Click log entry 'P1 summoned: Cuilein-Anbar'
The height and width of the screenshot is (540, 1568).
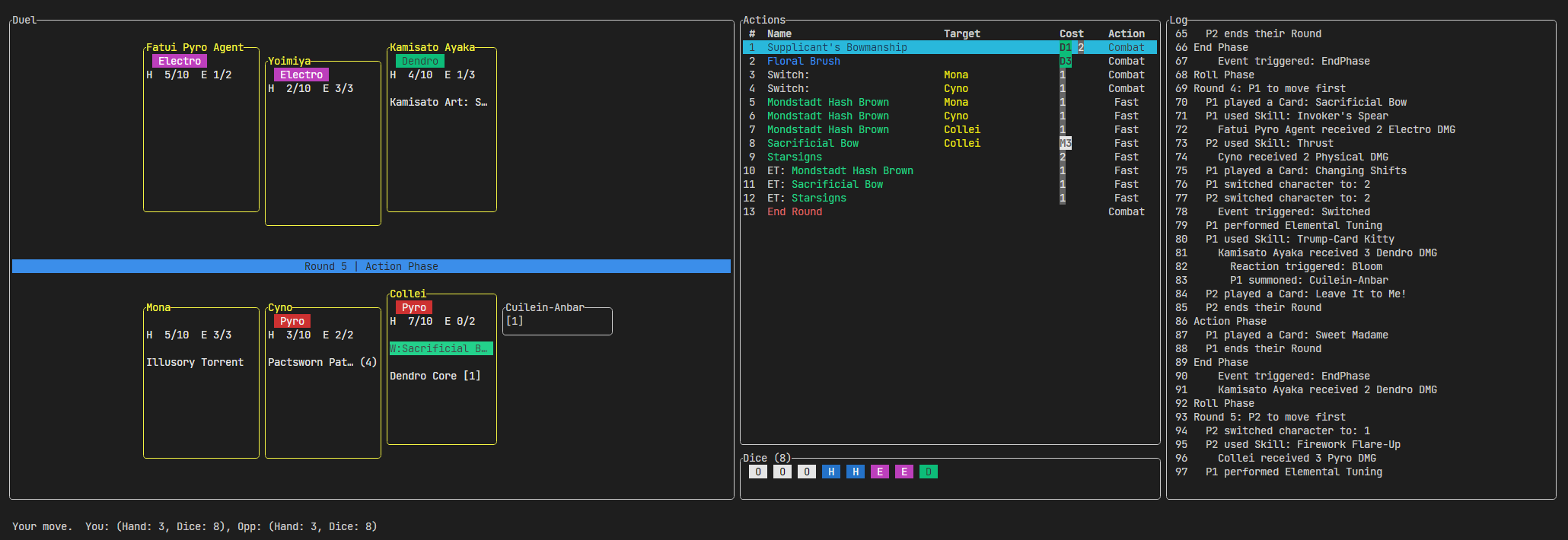(x=1309, y=280)
